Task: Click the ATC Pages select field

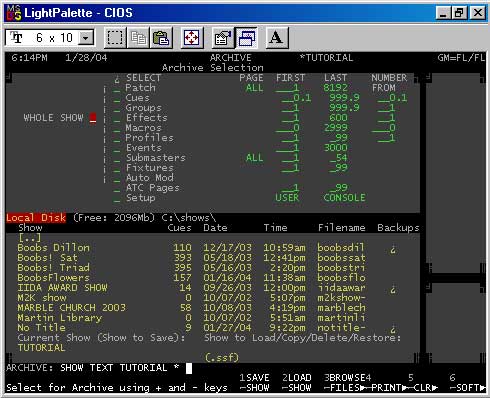Action: pos(116,189)
